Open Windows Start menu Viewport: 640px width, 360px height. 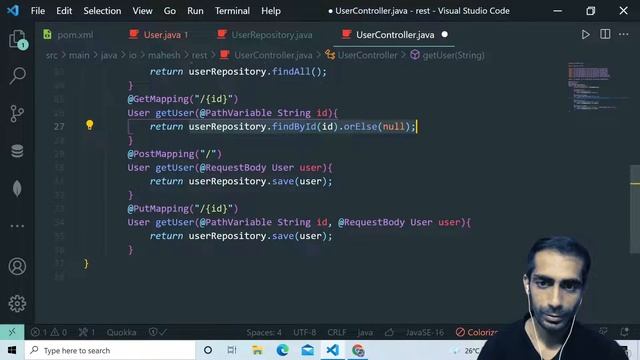point(12,350)
